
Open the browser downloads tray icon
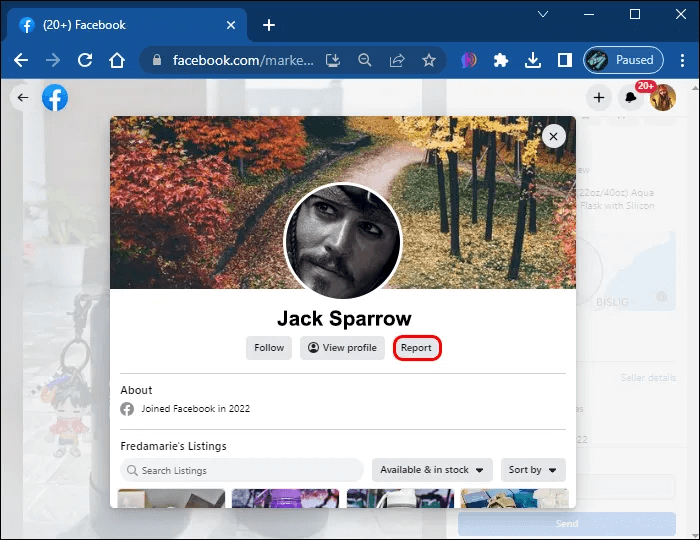point(533,60)
